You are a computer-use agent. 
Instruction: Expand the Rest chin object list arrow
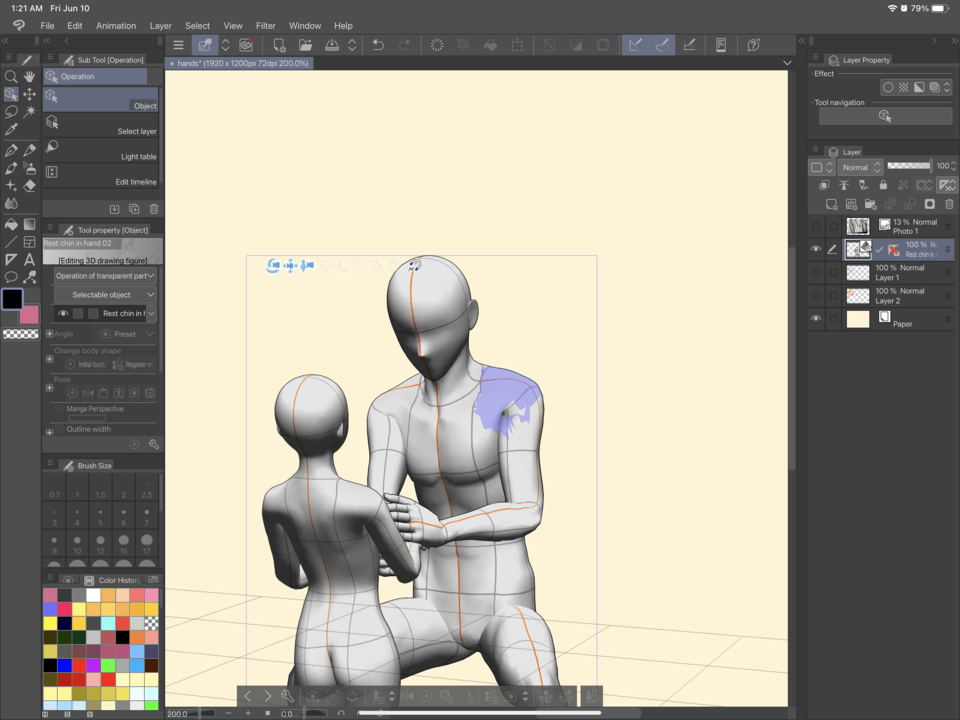tap(151, 313)
